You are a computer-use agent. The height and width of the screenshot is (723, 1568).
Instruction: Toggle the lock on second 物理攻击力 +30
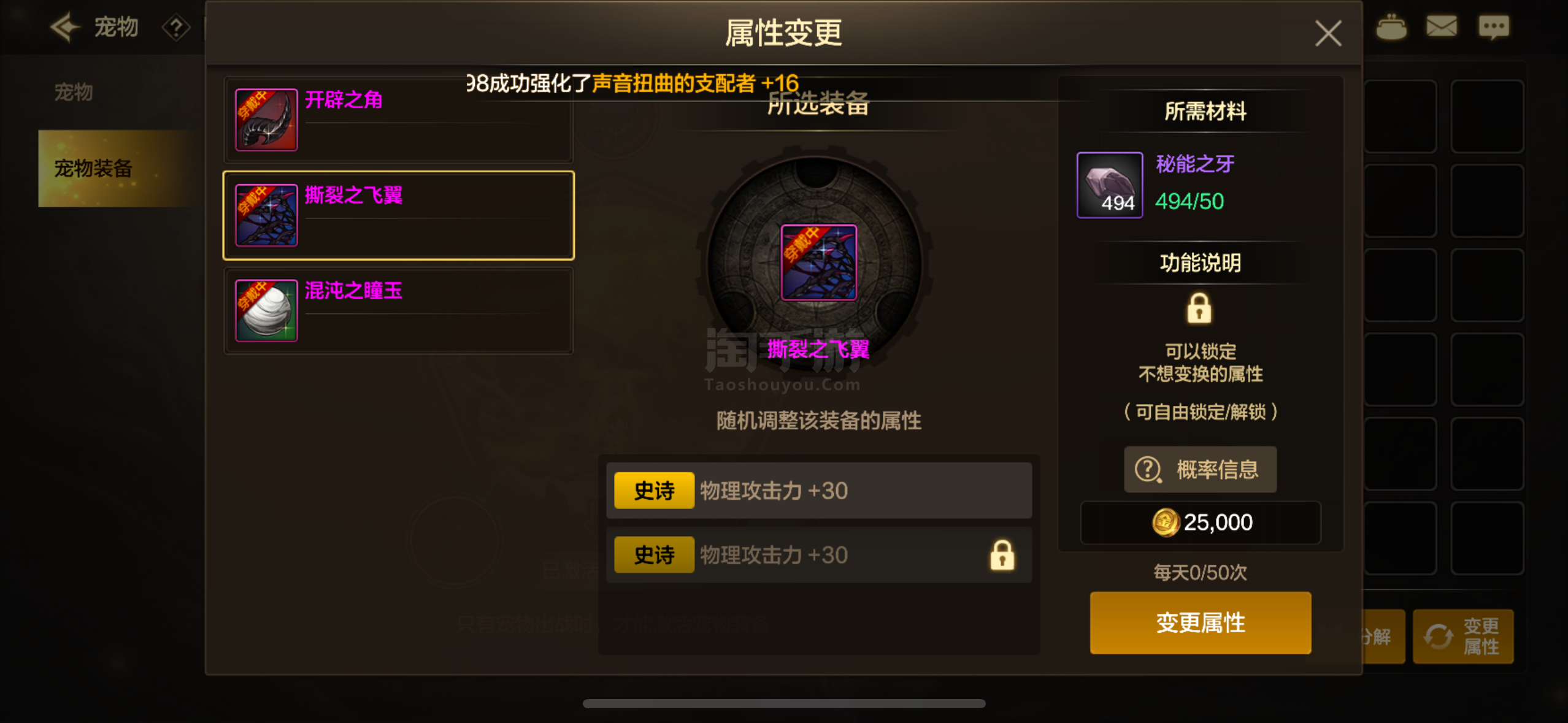pos(1002,555)
